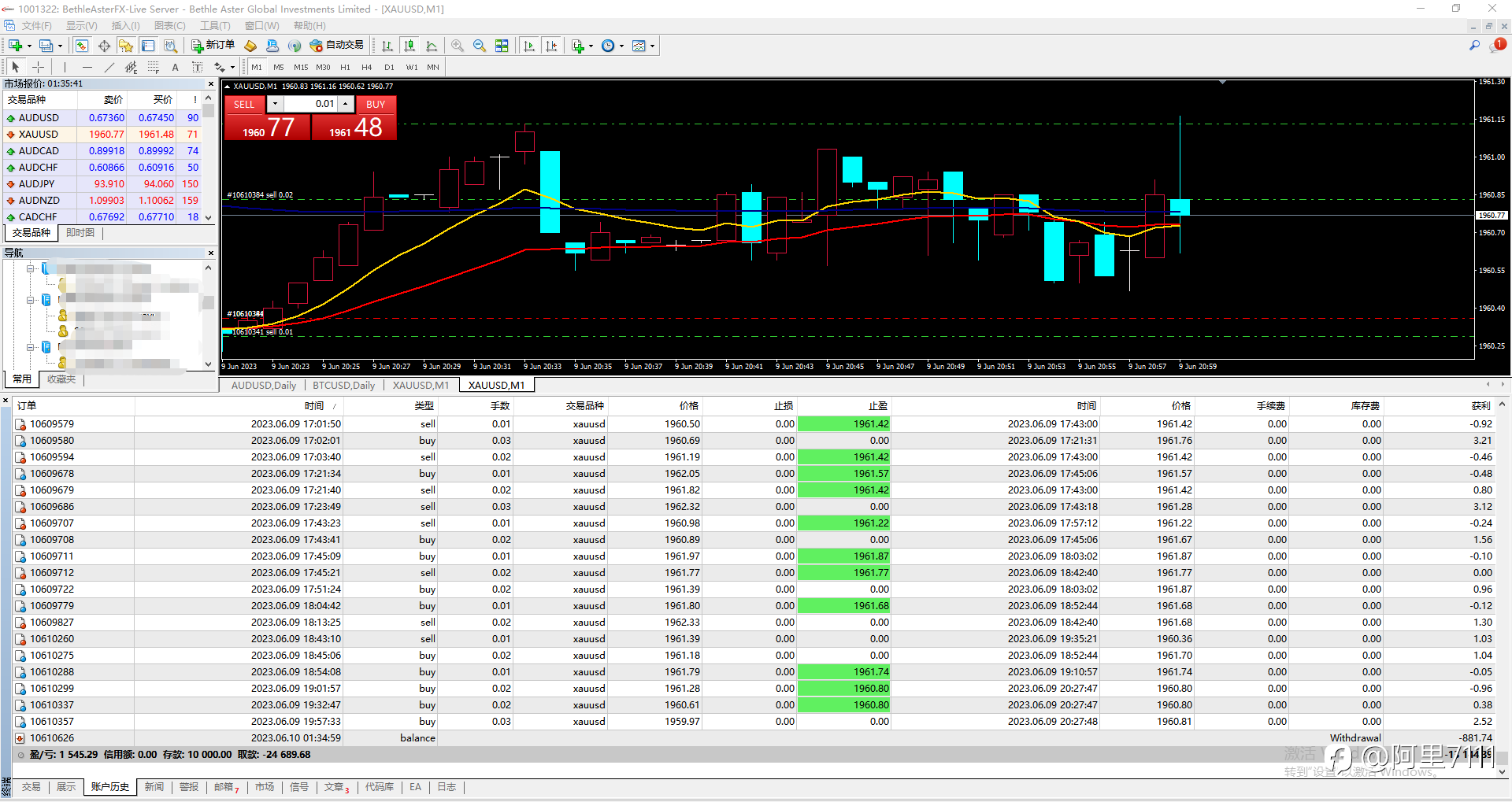The height and width of the screenshot is (802, 1512).
Task: Select the Trendline drawing tool
Action: coord(109,67)
